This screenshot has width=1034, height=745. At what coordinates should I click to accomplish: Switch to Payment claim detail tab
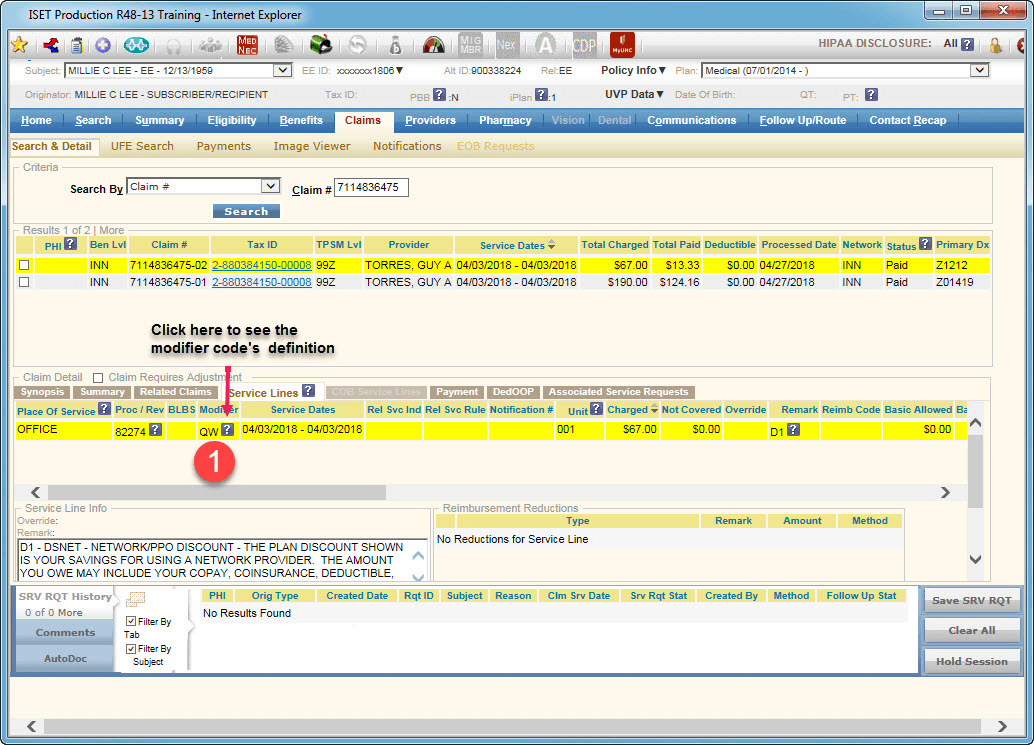[x=457, y=392]
